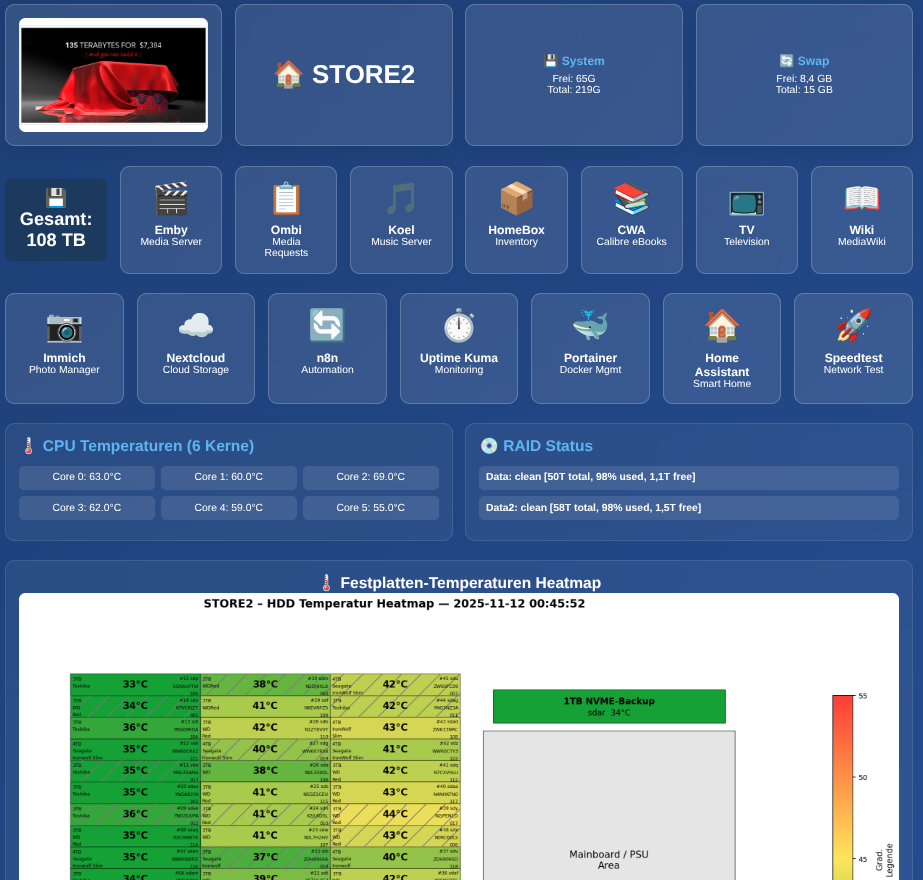
Task: Select the Core 0: 63.0°C temperature entry
Action: tap(86, 477)
